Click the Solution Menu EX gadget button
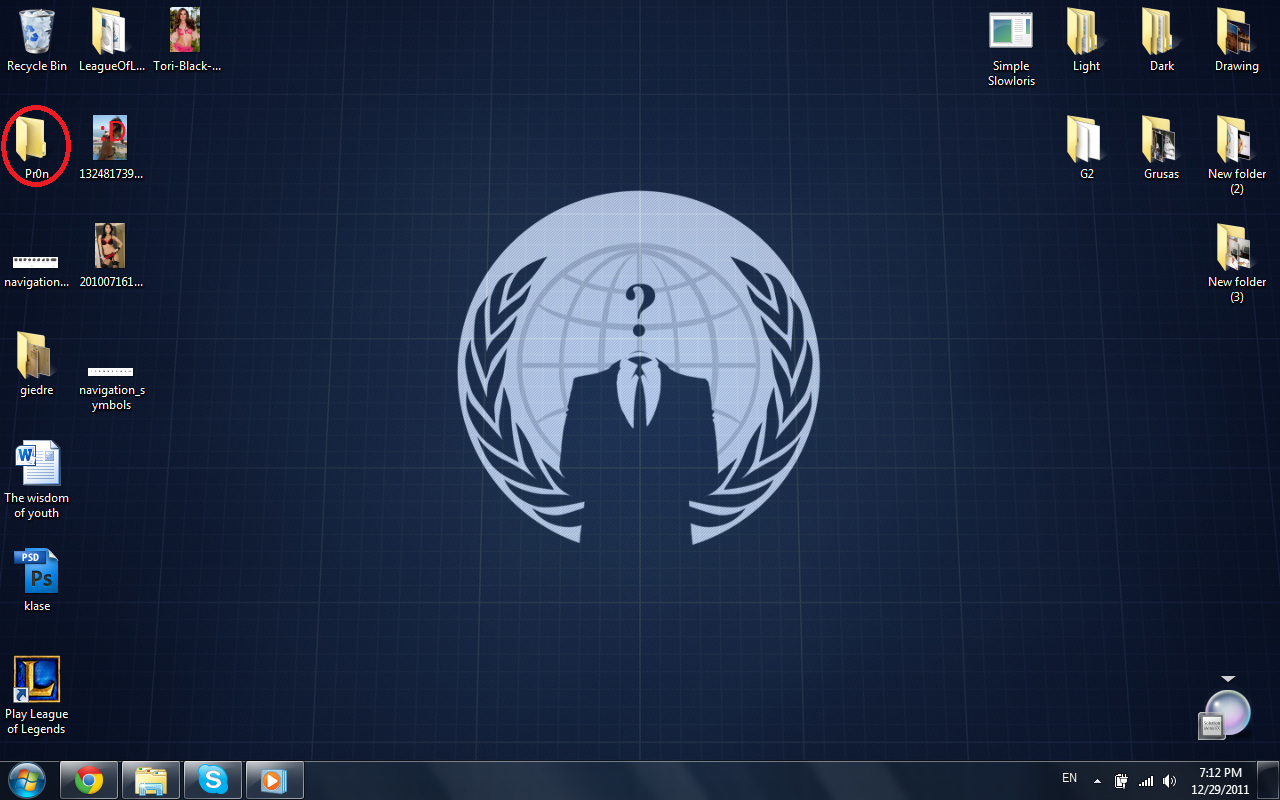Screen dimensions: 1280x800 [1211, 726]
